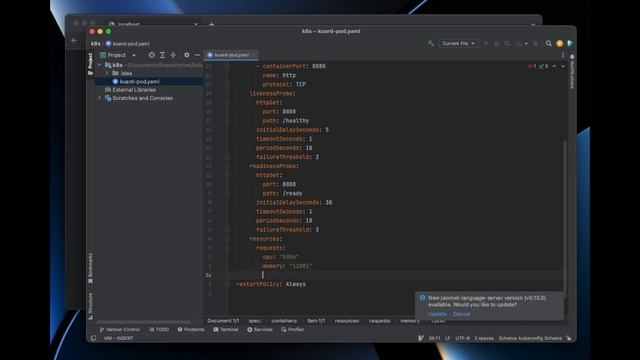Click the Stop icon in toolbar

[x=536, y=43]
